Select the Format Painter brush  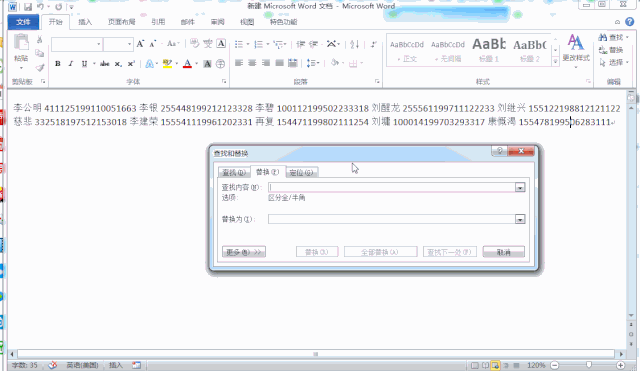tap(39, 67)
